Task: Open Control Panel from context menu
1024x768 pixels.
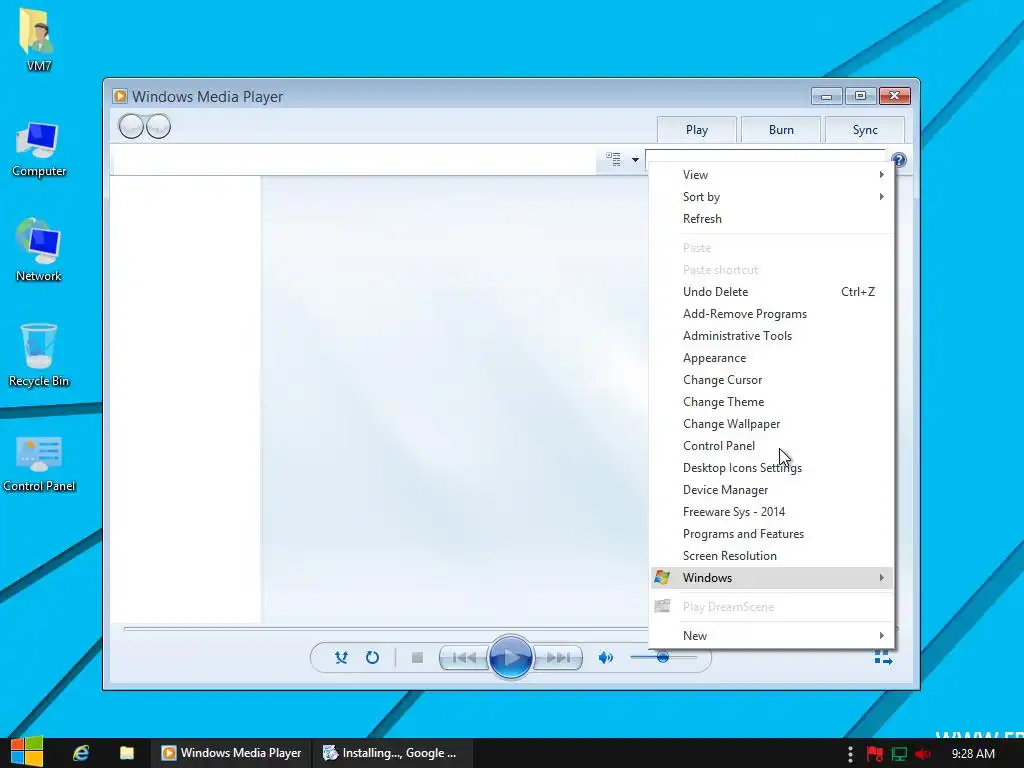Action: click(x=772, y=446)
